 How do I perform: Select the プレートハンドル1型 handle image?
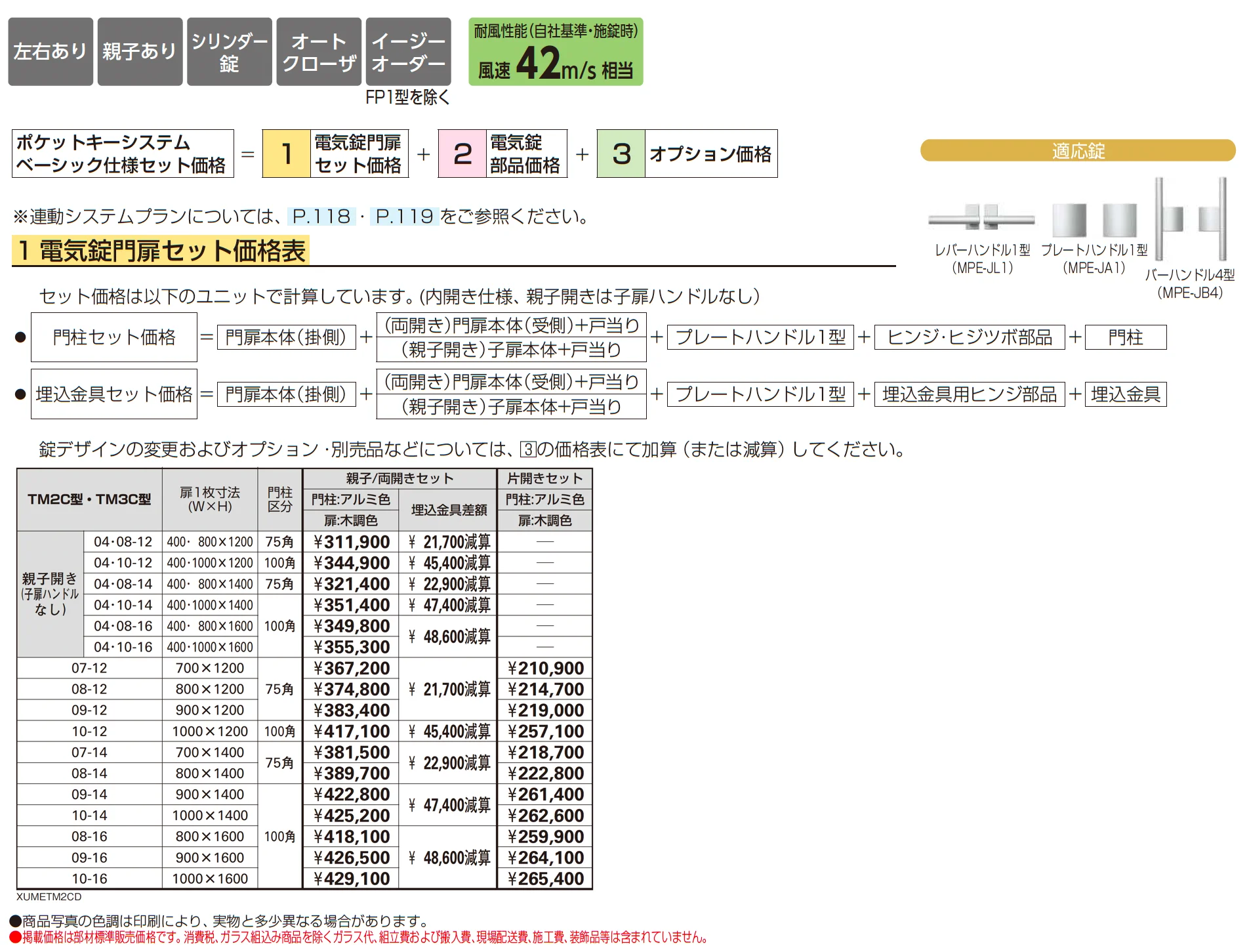[x=1095, y=220]
